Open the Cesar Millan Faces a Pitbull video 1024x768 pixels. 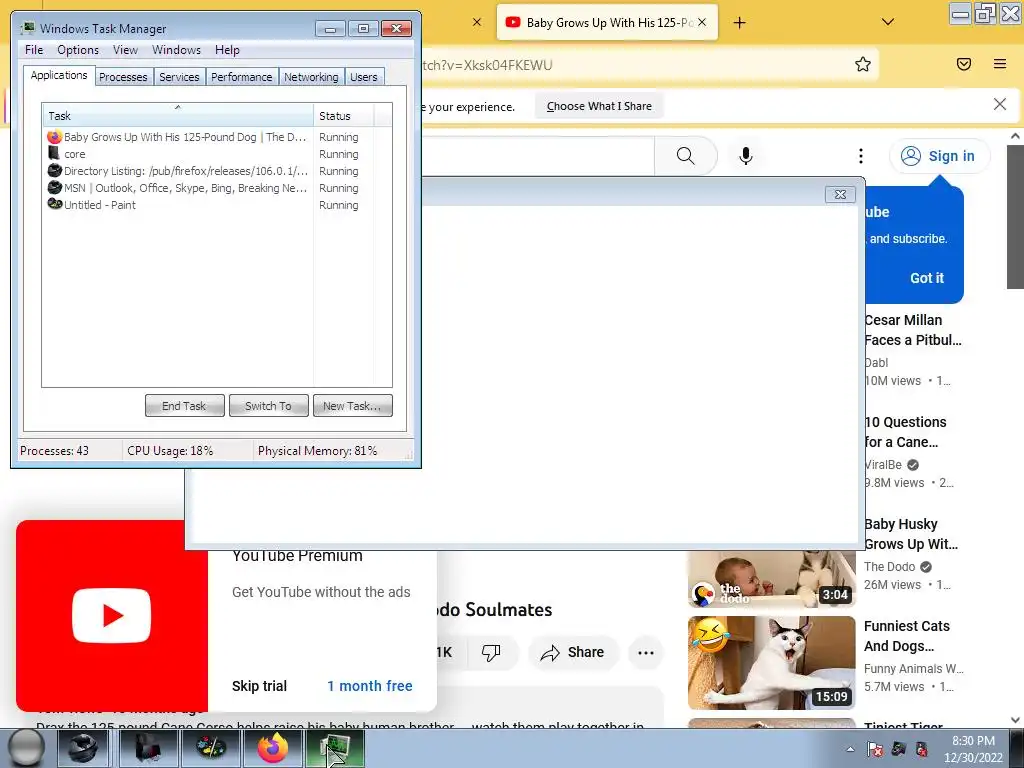[912, 330]
